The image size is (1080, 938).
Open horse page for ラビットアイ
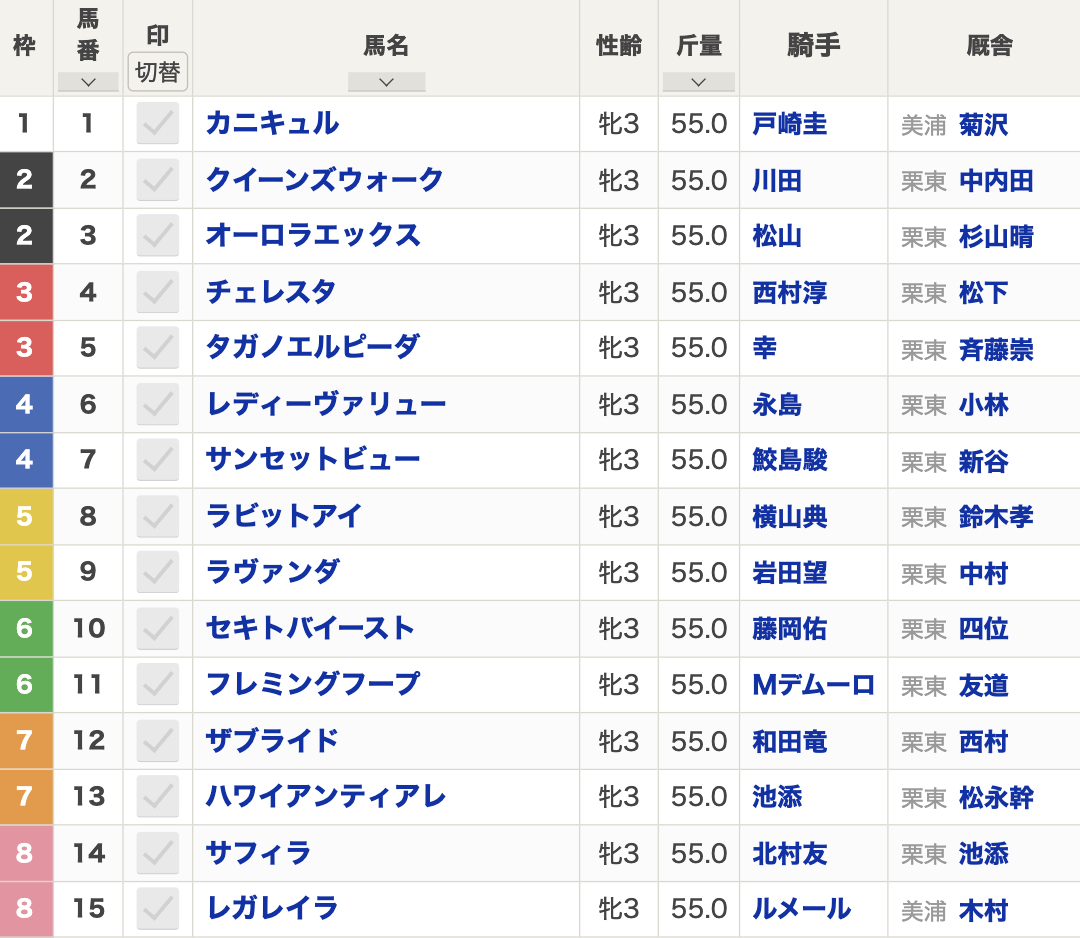coord(284,517)
